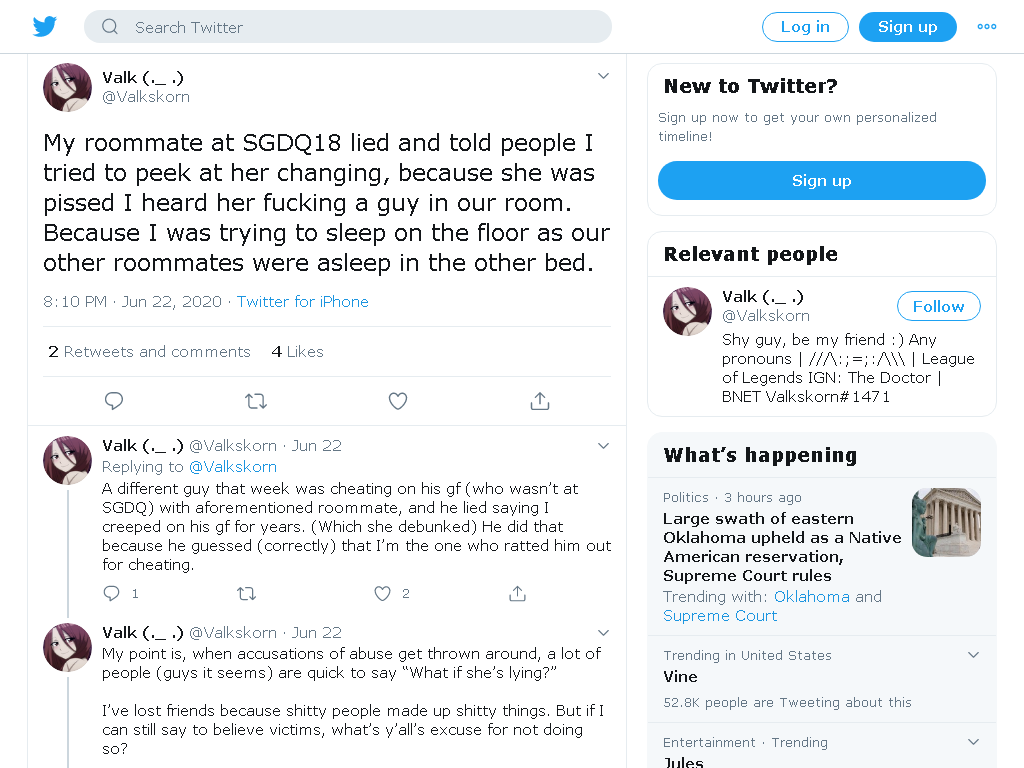The height and width of the screenshot is (768, 1024).
Task: Retweet the main SGDQ18 tweet
Action: [256, 400]
